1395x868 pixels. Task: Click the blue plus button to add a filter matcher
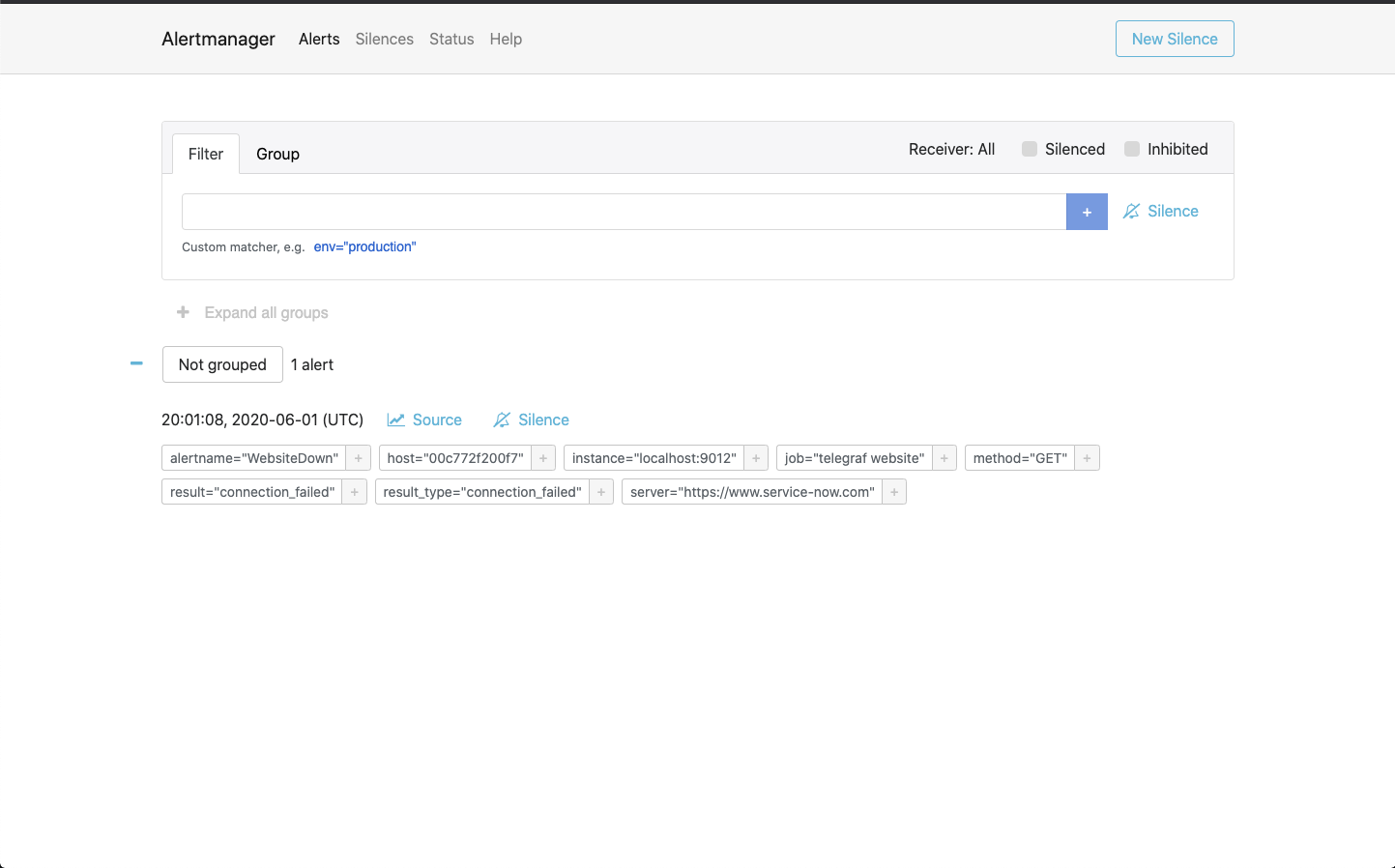[1086, 211]
